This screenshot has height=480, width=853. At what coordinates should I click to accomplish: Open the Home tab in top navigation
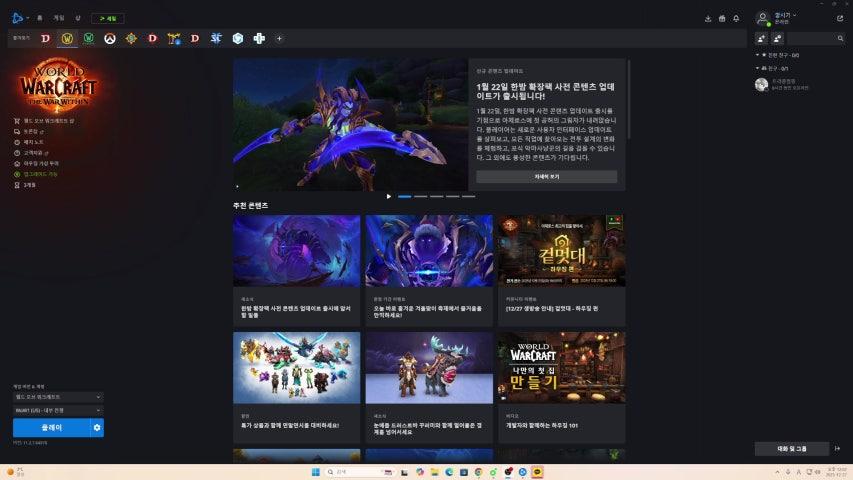(x=40, y=19)
